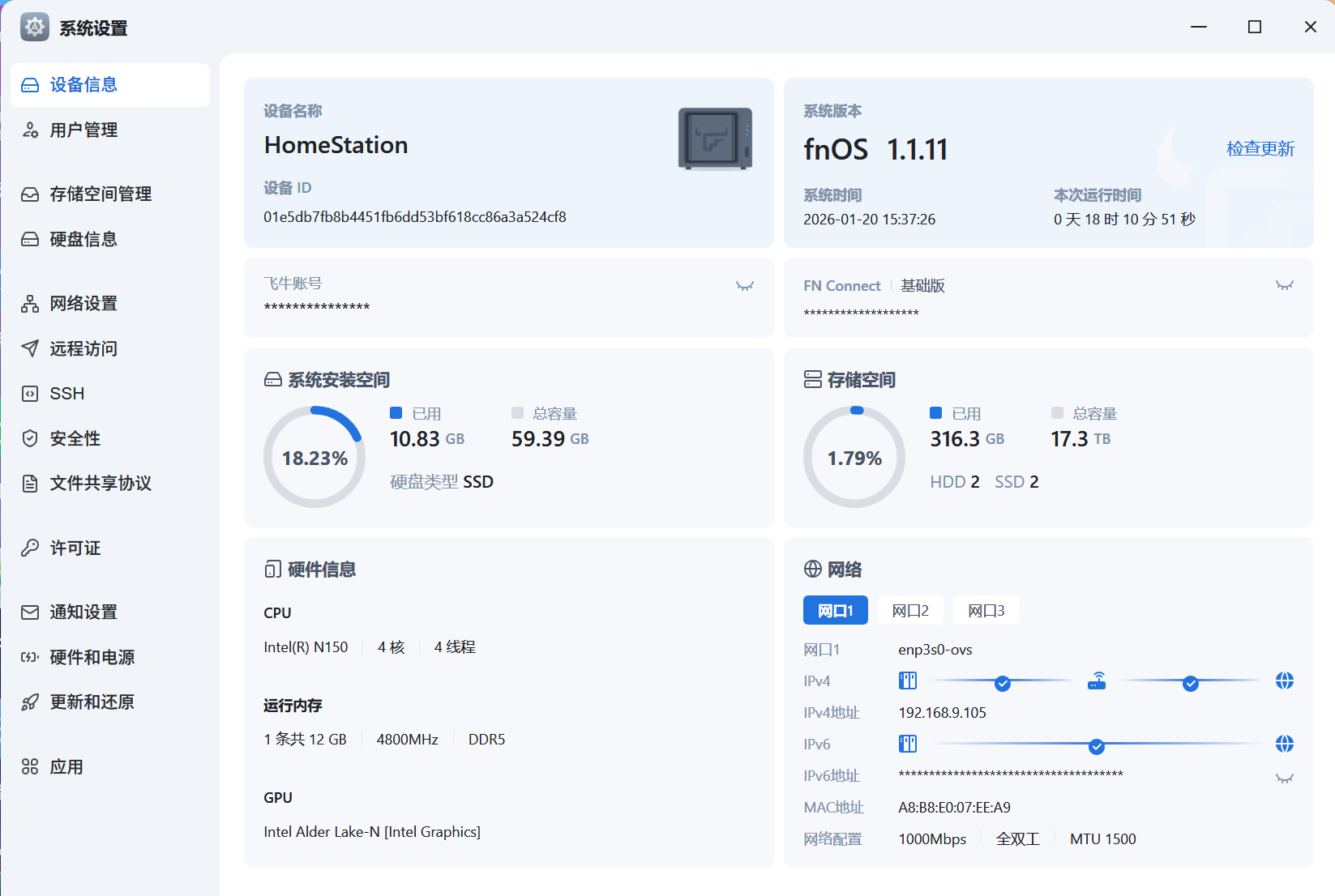Click the 检查更新 check update link

point(1260,149)
